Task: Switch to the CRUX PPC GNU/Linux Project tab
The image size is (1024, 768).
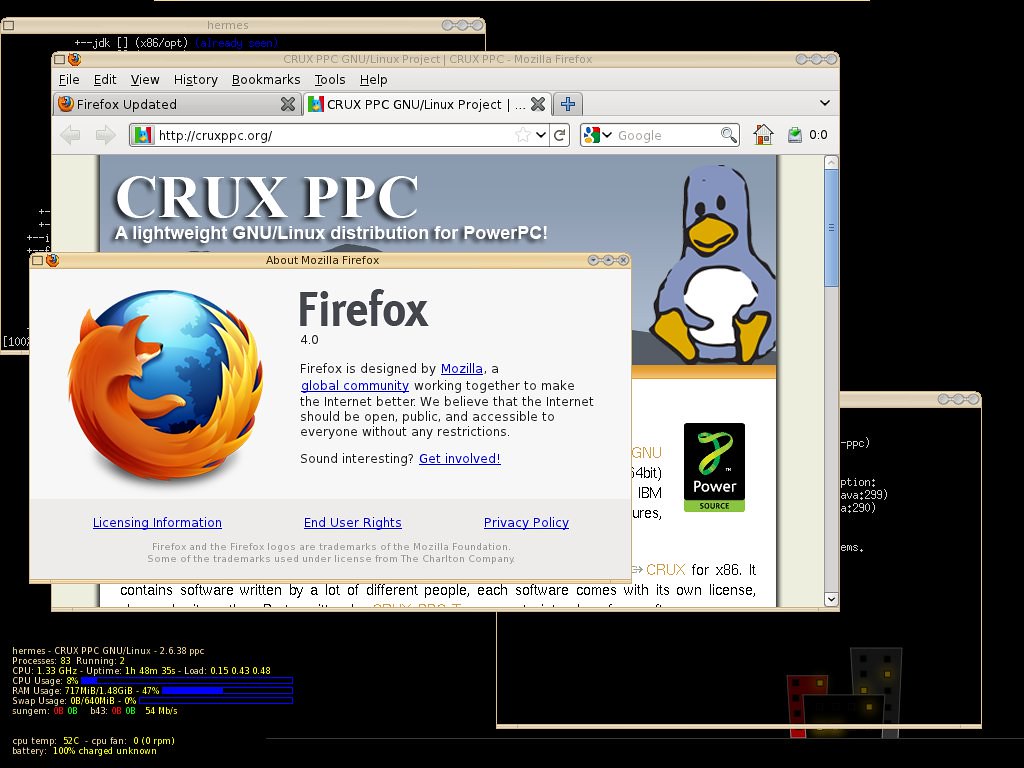Action: 427,104
